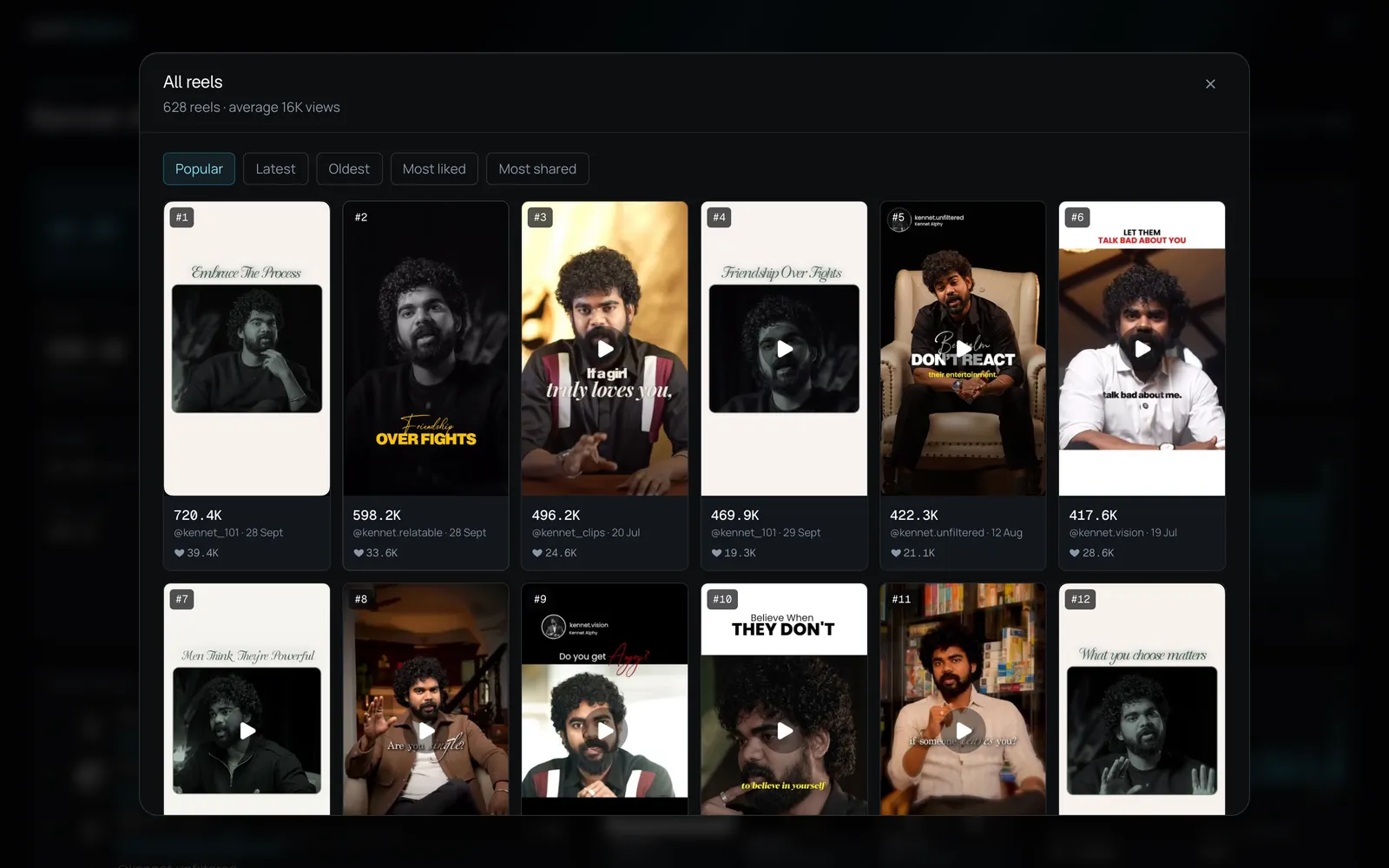Image resolution: width=1389 pixels, height=868 pixels.
Task: Click the #6 rank badge
Action: click(1077, 217)
